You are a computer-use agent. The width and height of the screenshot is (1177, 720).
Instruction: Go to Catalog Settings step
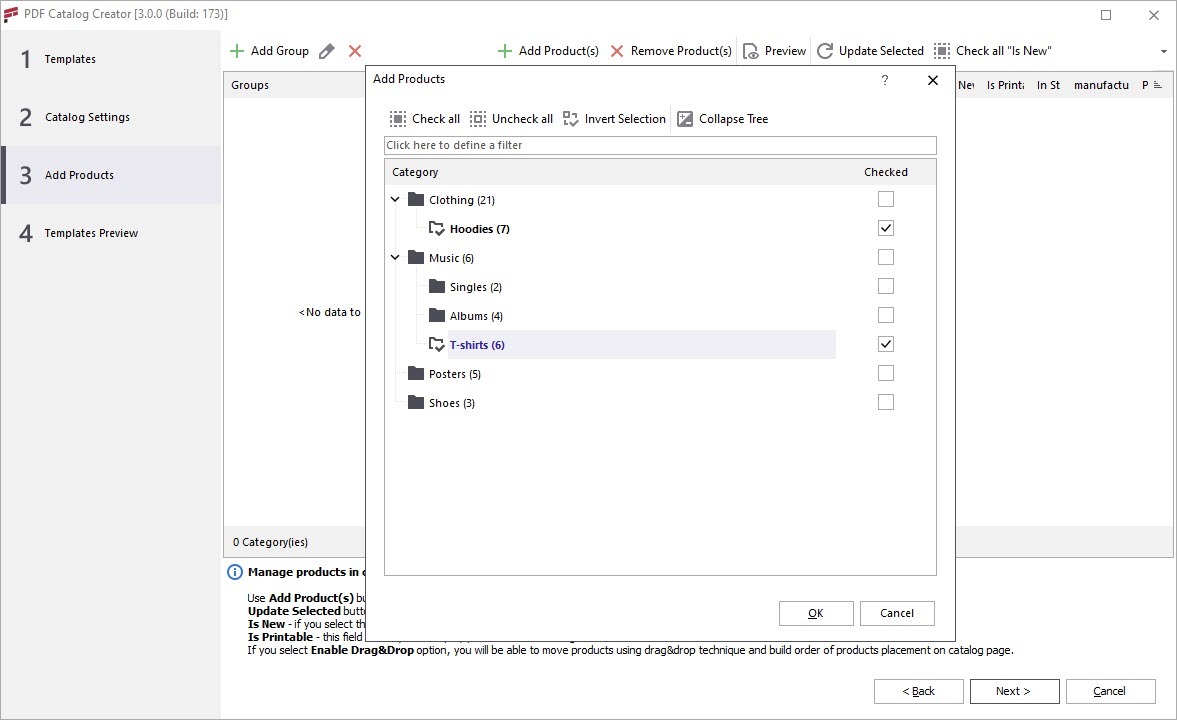tap(87, 117)
